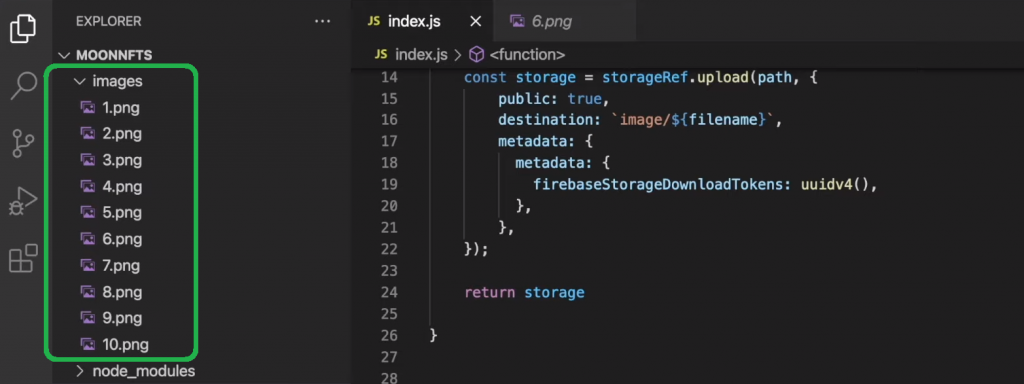This screenshot has height=384, width=1024.
Task: Click index.js in the breadcrumb
Action: coord(421,55)
